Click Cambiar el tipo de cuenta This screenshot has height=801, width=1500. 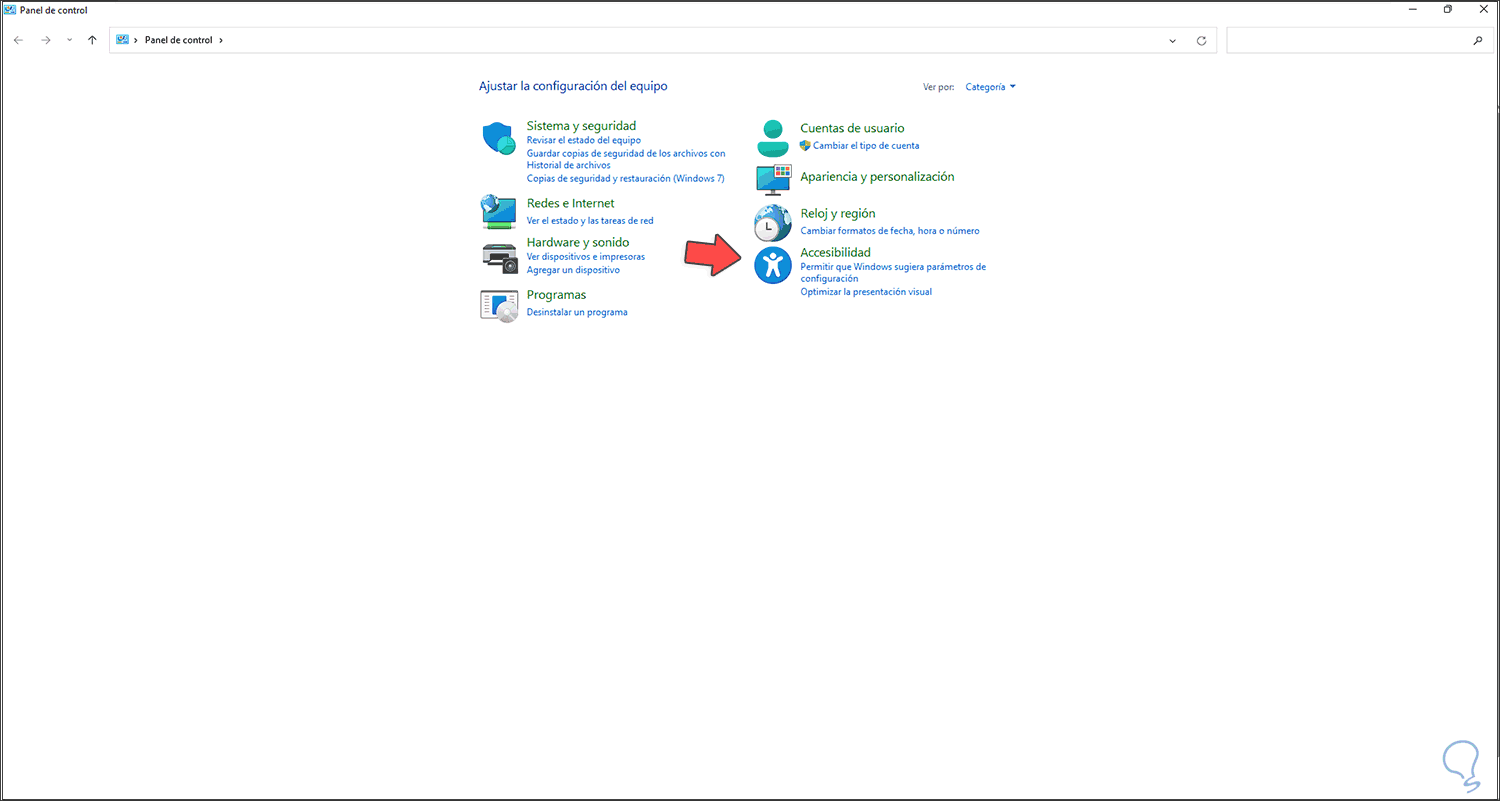pyautogui.click(x=866, y=146)
